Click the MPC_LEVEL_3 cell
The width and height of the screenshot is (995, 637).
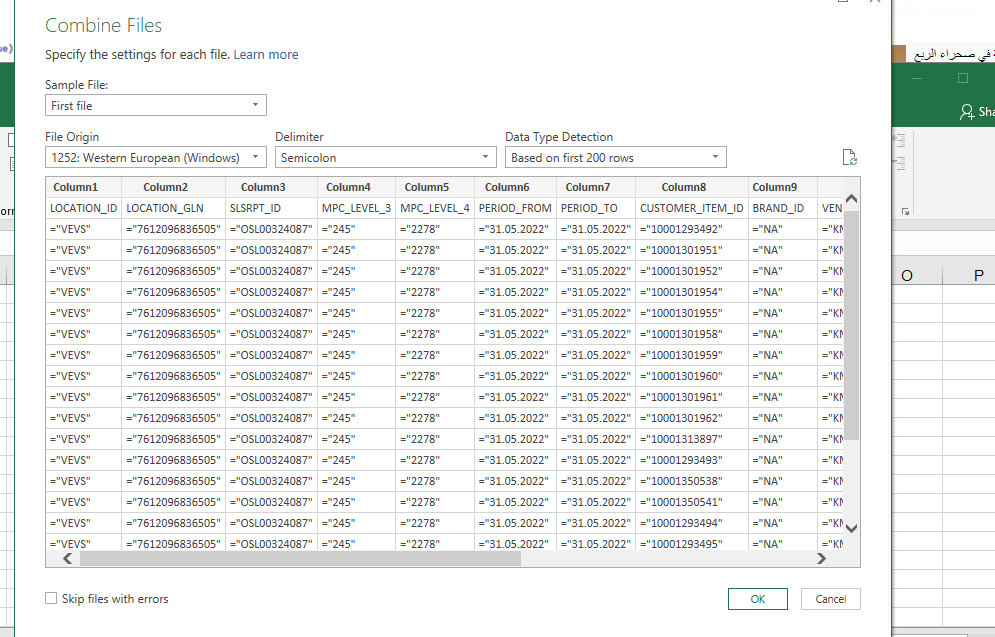click(356, 208)
